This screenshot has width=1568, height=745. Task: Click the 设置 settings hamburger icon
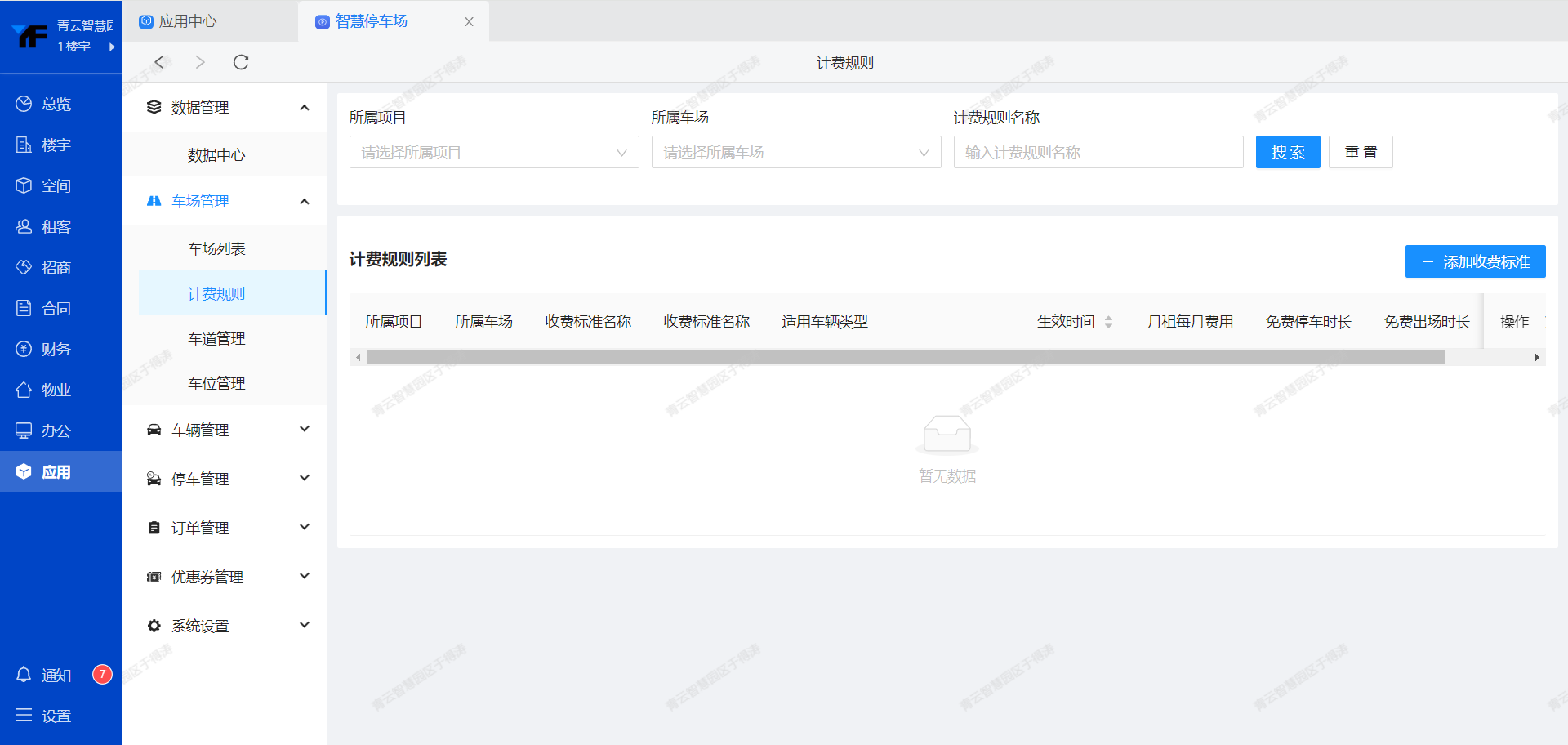coord(24,716)
